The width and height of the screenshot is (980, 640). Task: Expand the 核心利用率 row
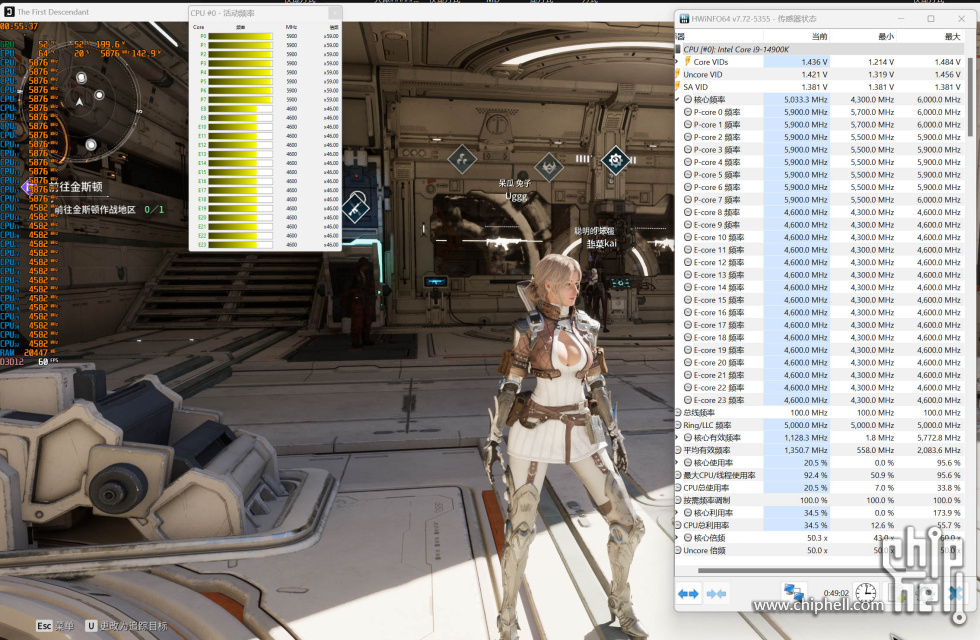(677, 512)
